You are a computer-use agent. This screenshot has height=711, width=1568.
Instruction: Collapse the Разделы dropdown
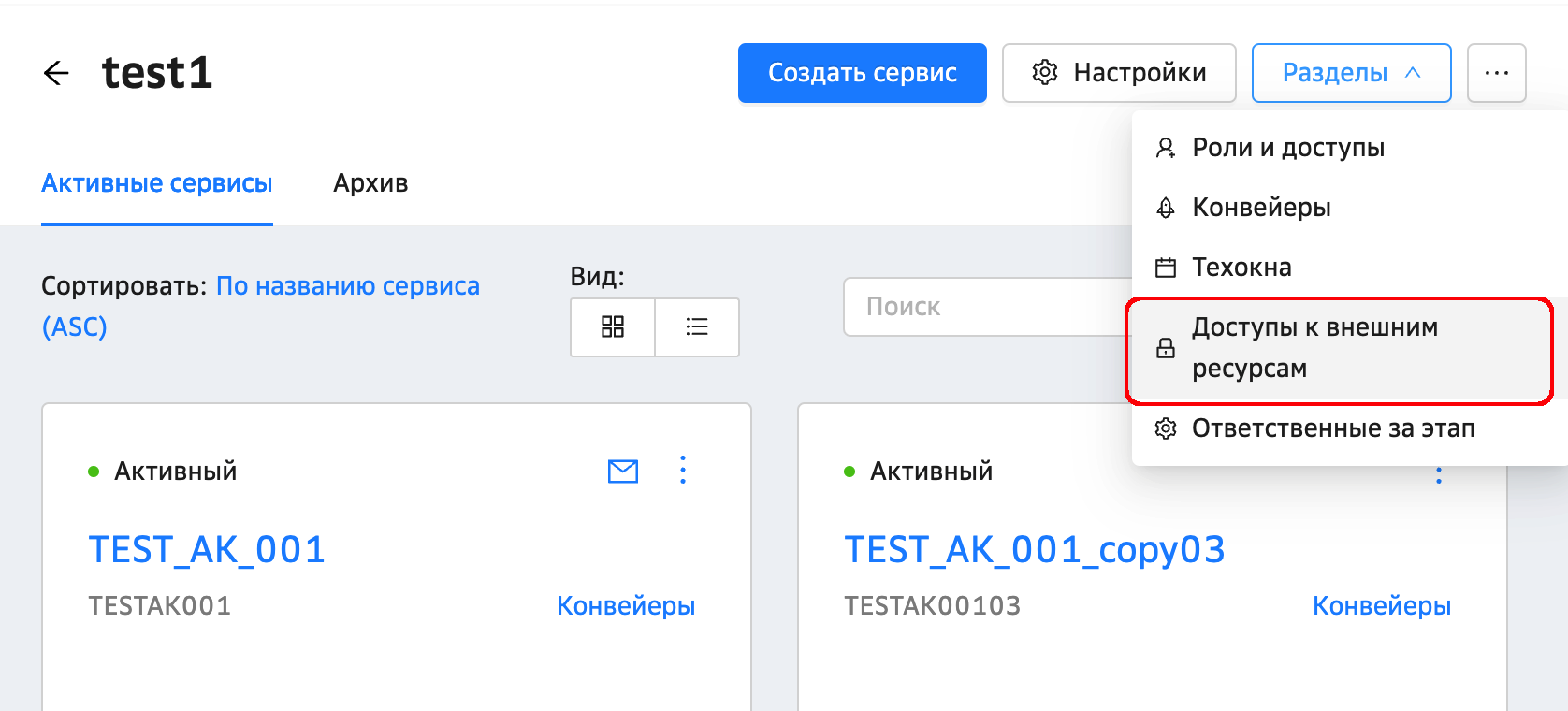[1351, 73]
